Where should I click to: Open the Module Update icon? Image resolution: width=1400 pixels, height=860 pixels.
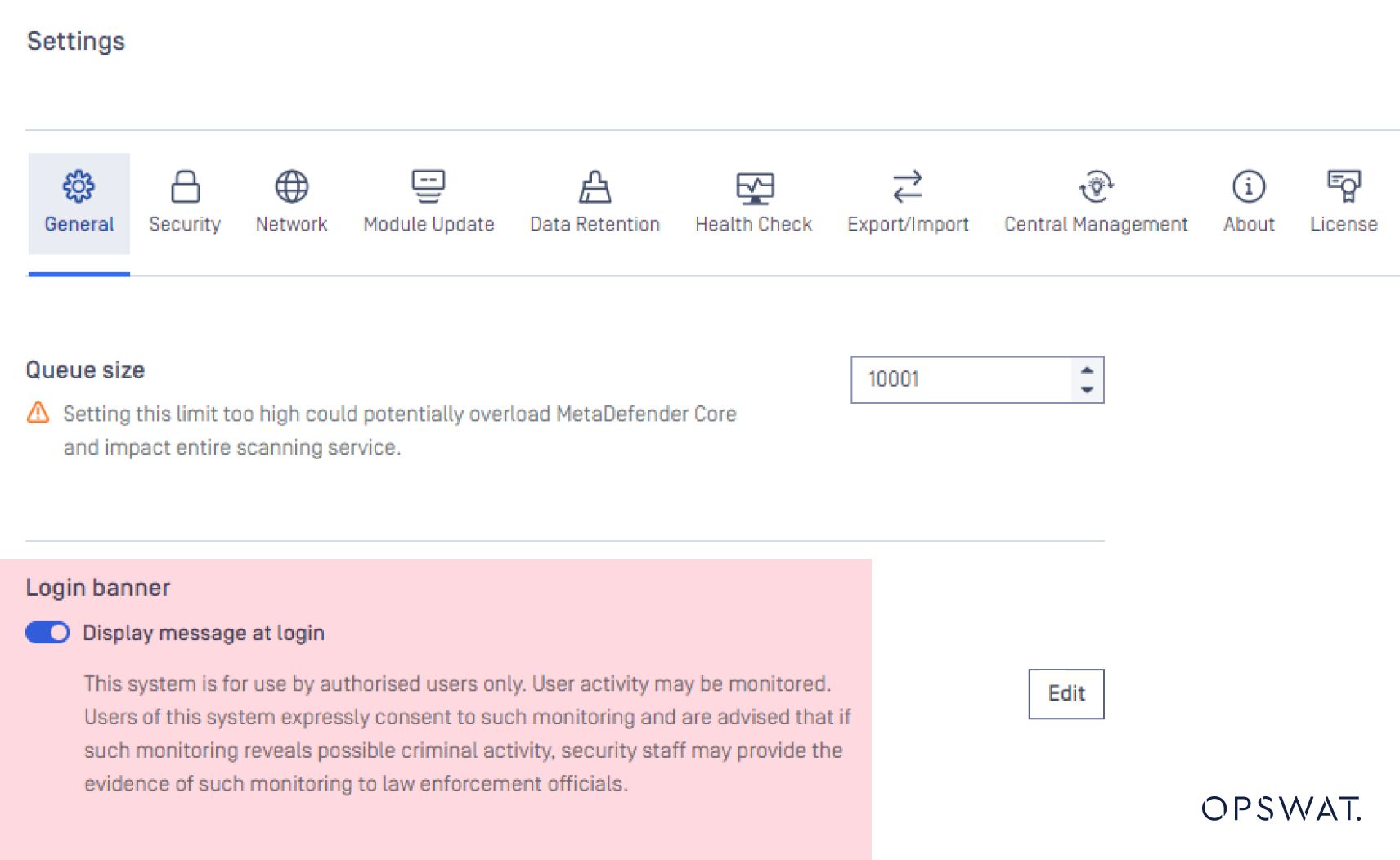428,186
